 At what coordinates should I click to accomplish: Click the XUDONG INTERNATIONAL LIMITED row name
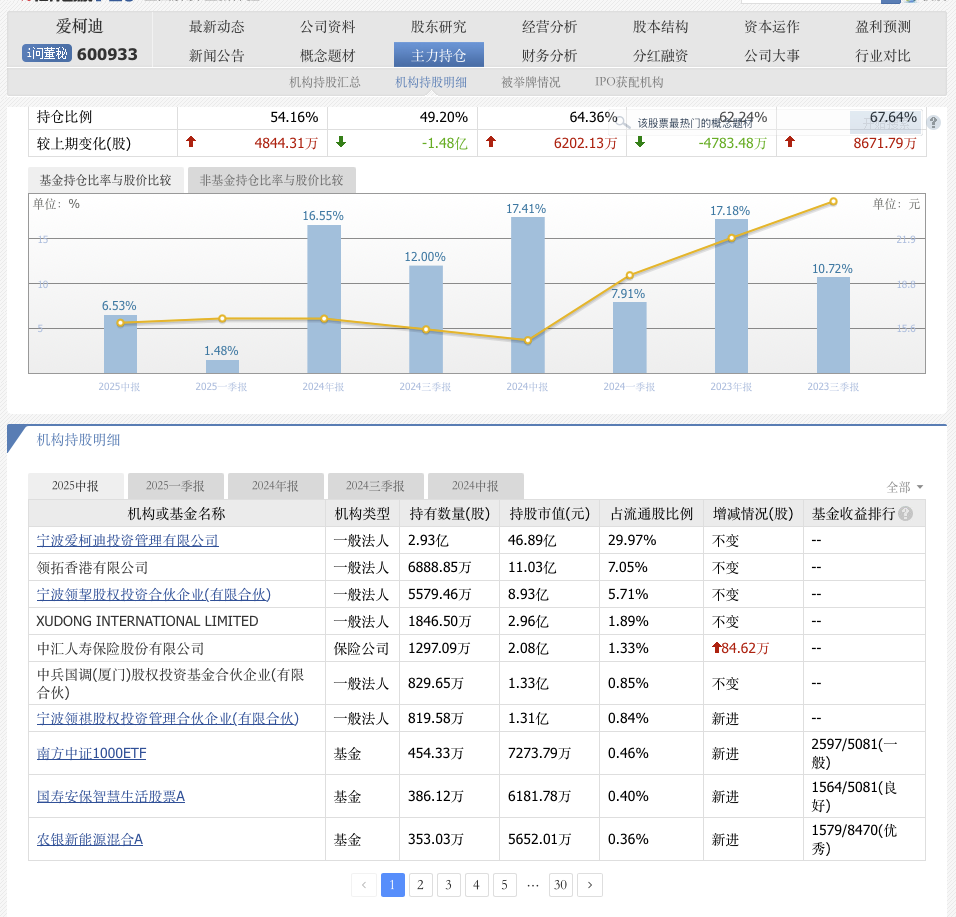[x=147, y=621]
